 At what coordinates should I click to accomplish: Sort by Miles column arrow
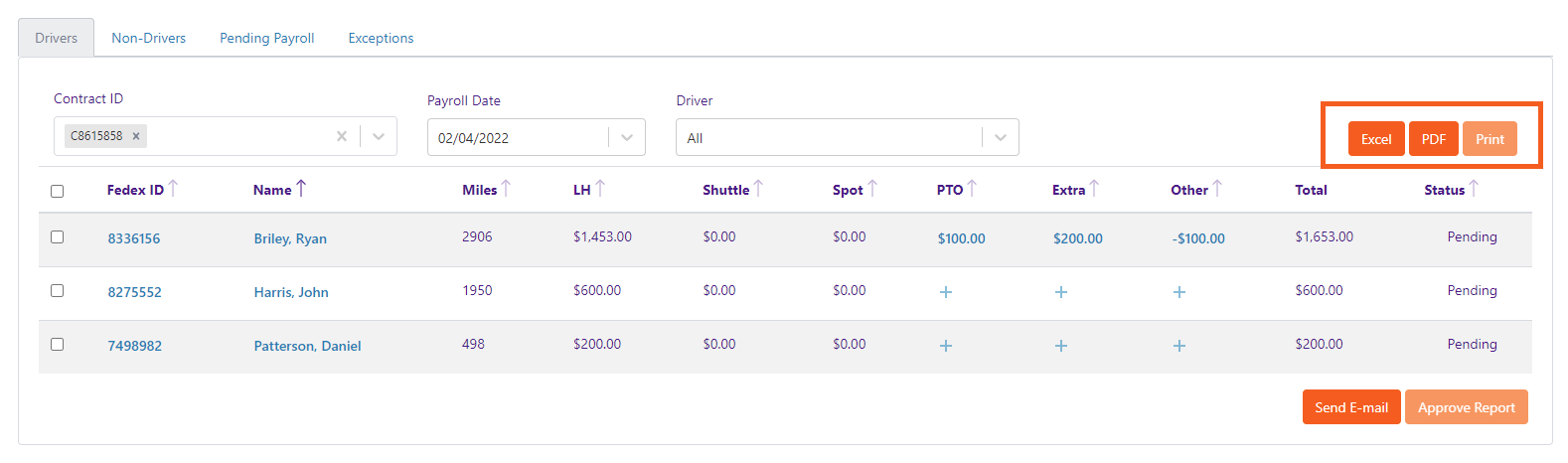506,188
